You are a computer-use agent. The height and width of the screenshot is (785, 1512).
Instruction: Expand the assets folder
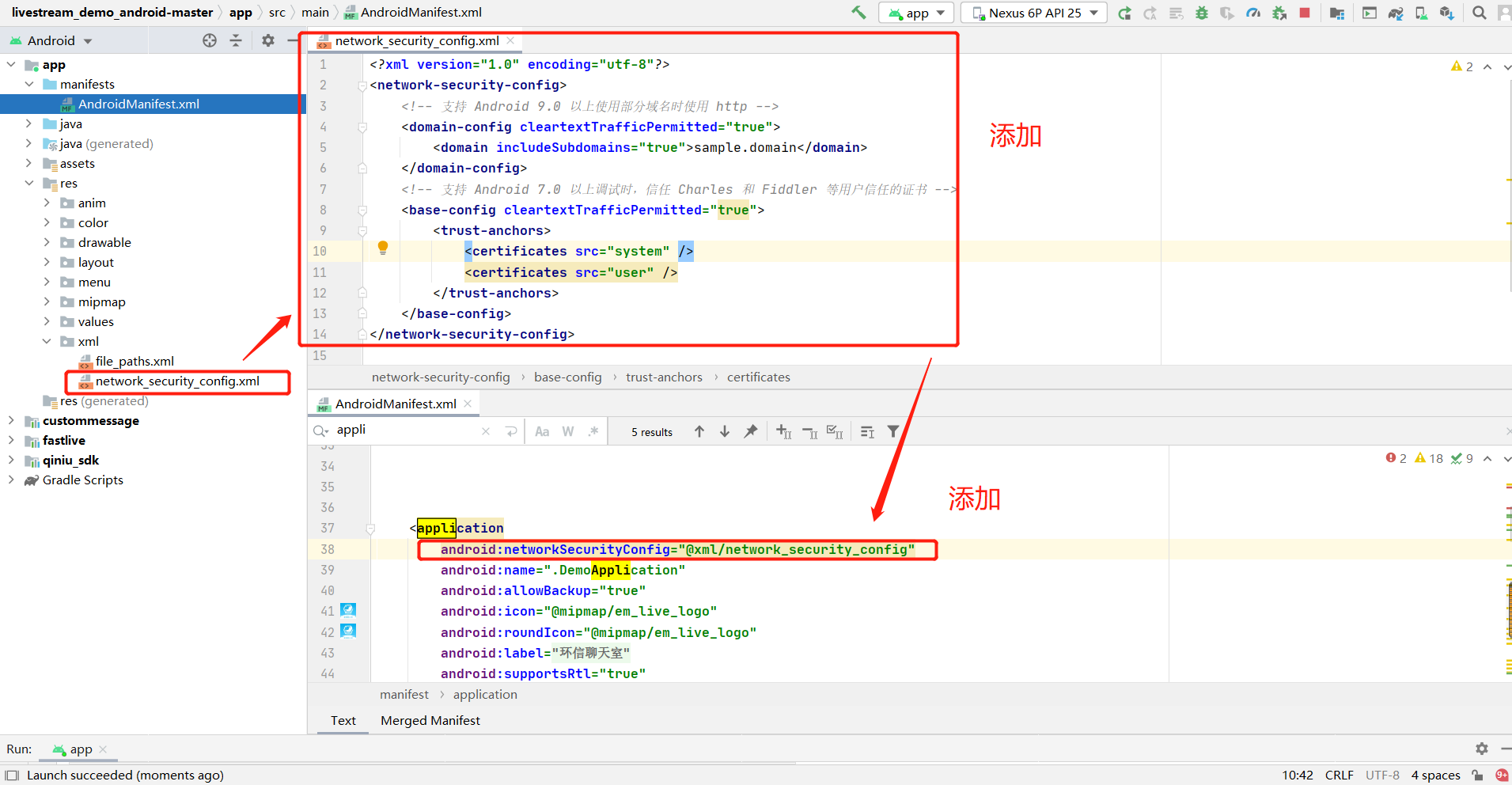(29, 163)
